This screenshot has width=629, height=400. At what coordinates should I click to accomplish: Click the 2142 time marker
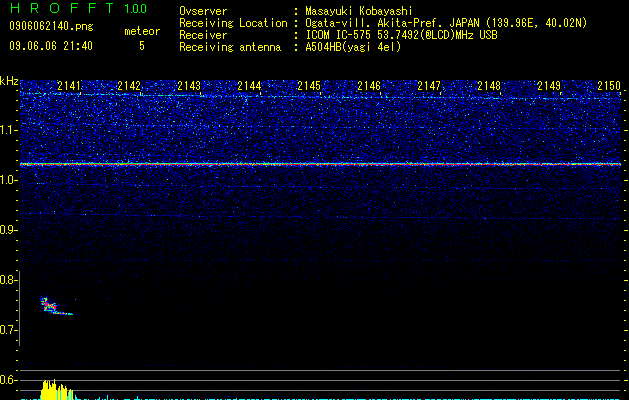tap(129, 86)
